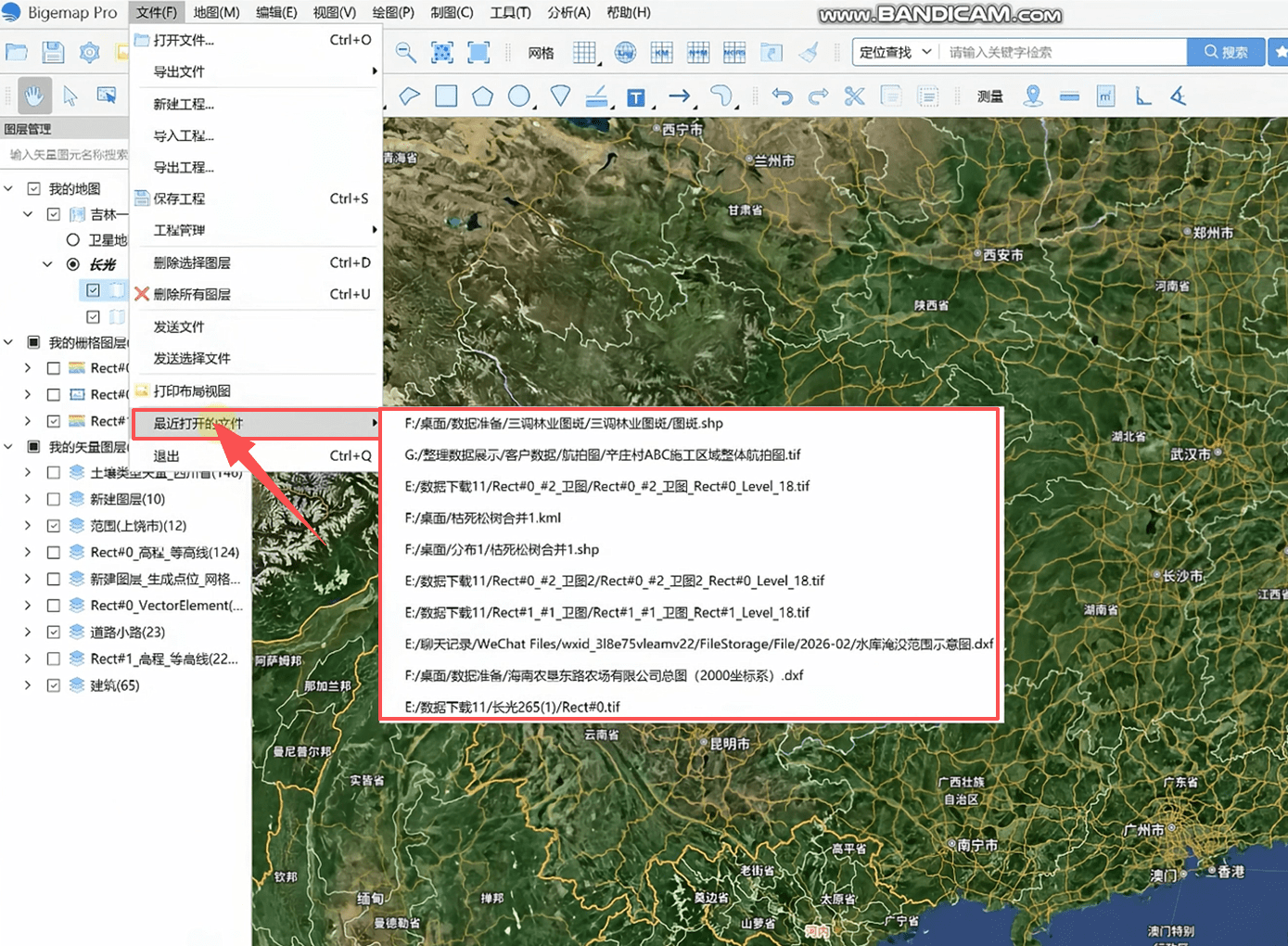Screen dimensions: 1288x946
Task: Click the ruler distance measure icon
Action: click(x=1069, y=96)
